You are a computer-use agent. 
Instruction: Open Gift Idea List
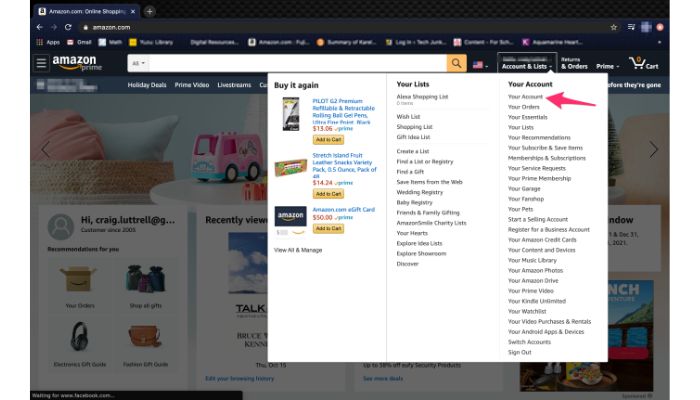pyautogui.click(x=413, y=137)
